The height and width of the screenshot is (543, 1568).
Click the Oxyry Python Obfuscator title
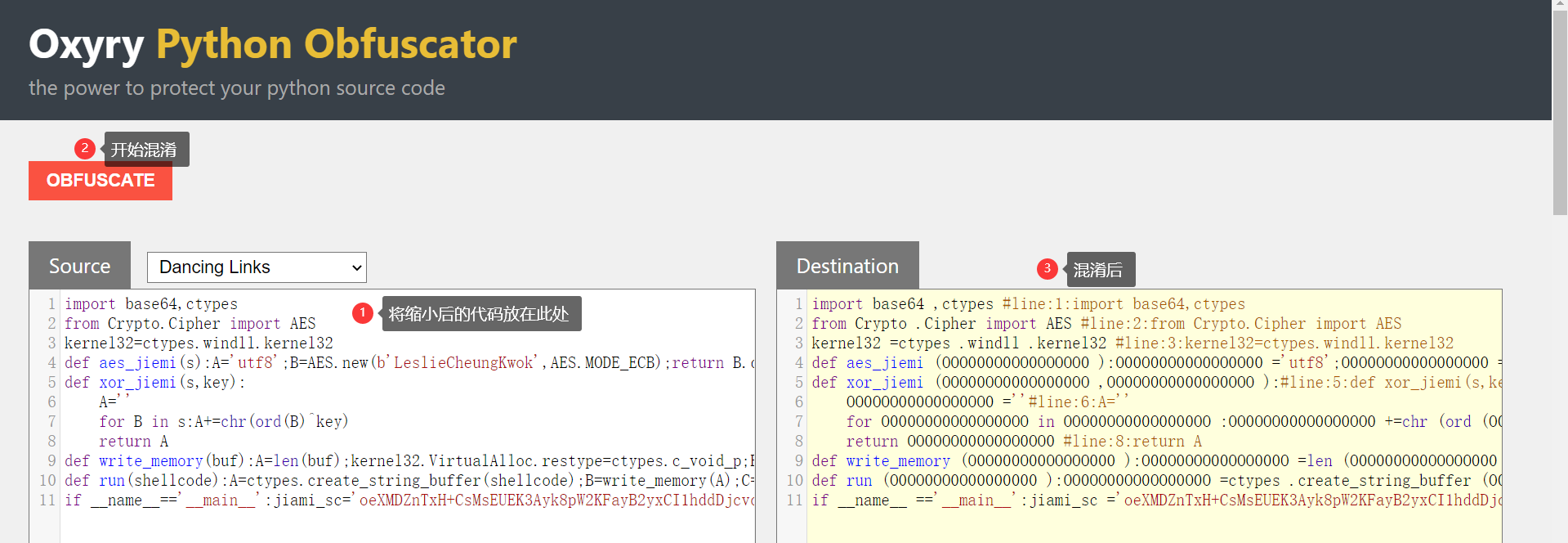273,44
